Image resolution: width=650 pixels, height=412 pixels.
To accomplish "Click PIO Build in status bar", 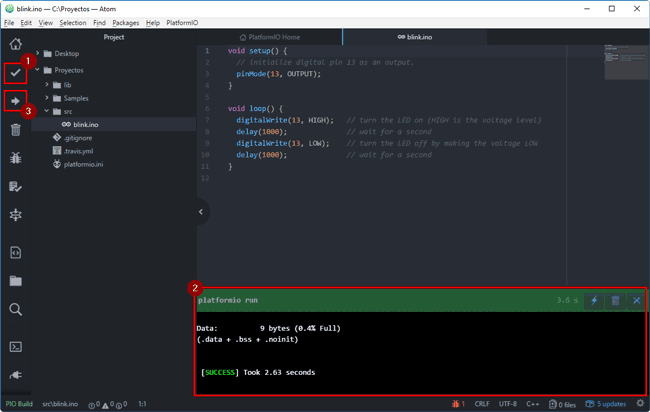I will [19, 404].
